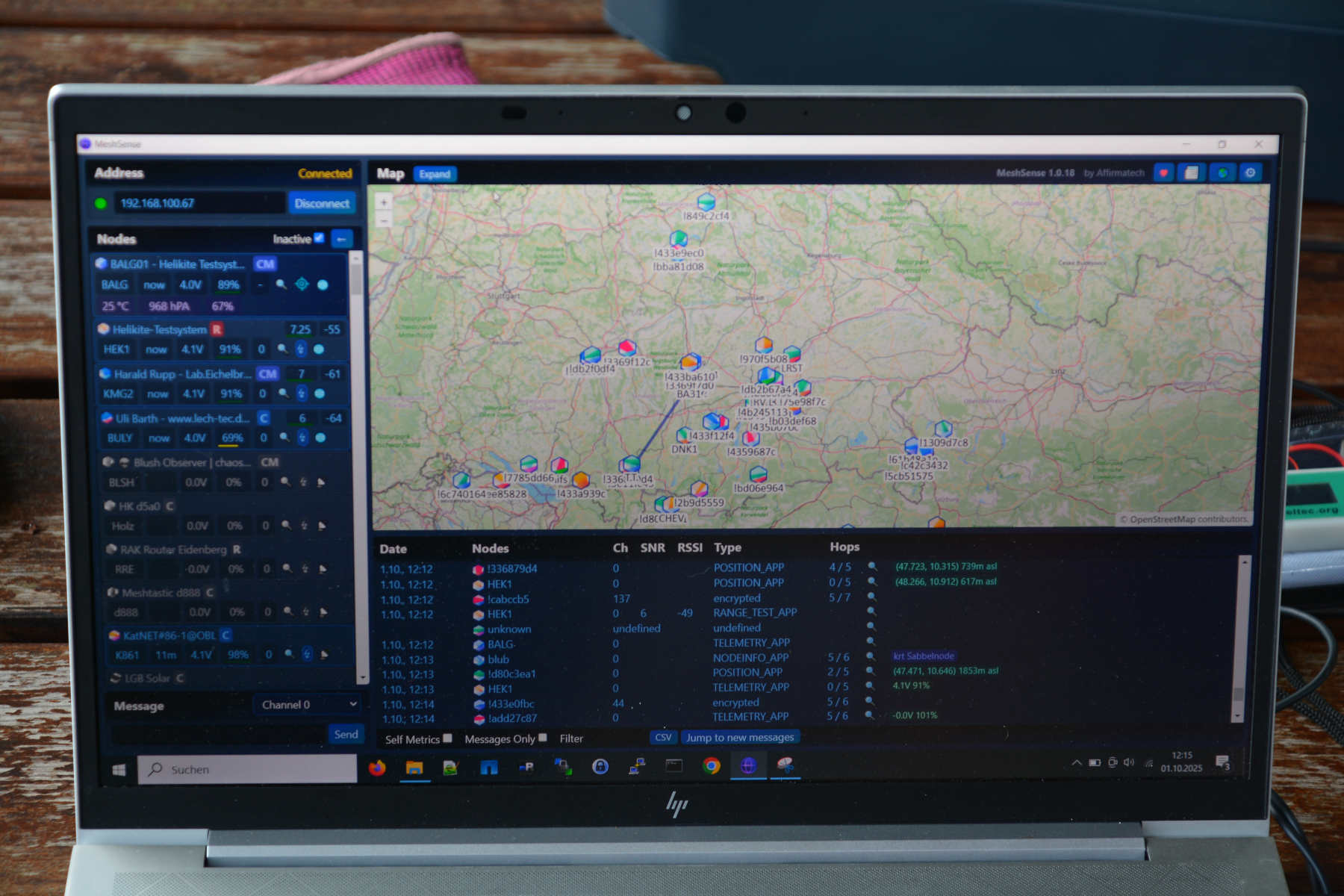The height and width of the screenshot is (896, 1344).
Task: Click the map zoom-in plus button
Action: 384,202
